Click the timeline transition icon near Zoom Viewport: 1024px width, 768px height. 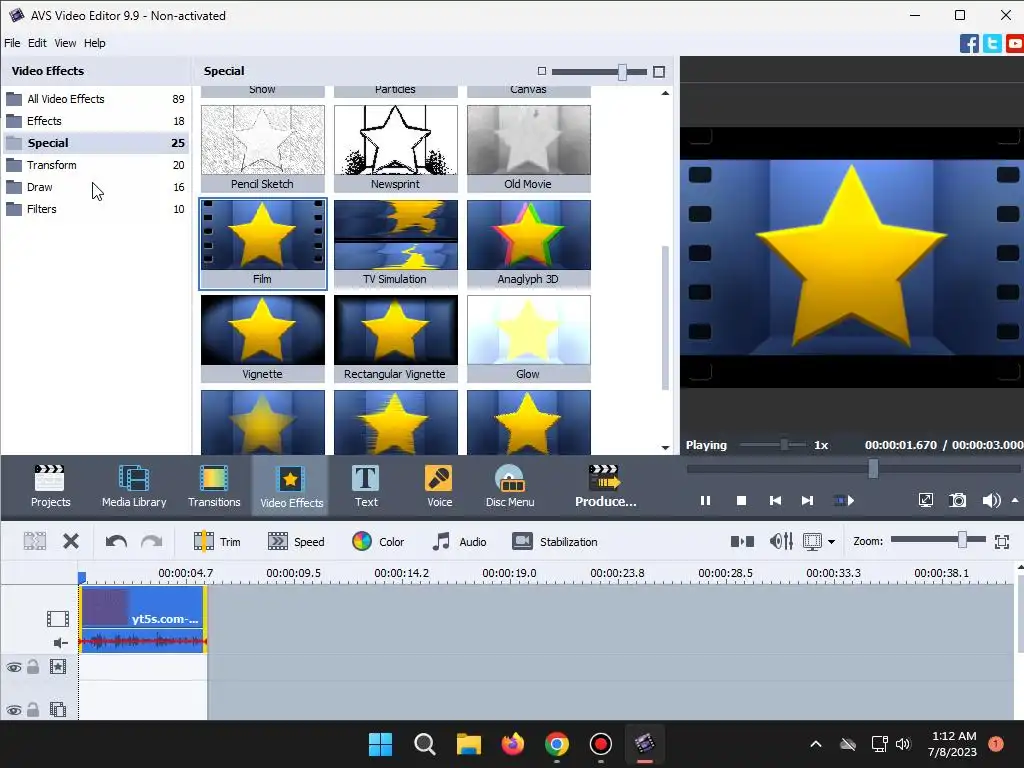point(742,541)
